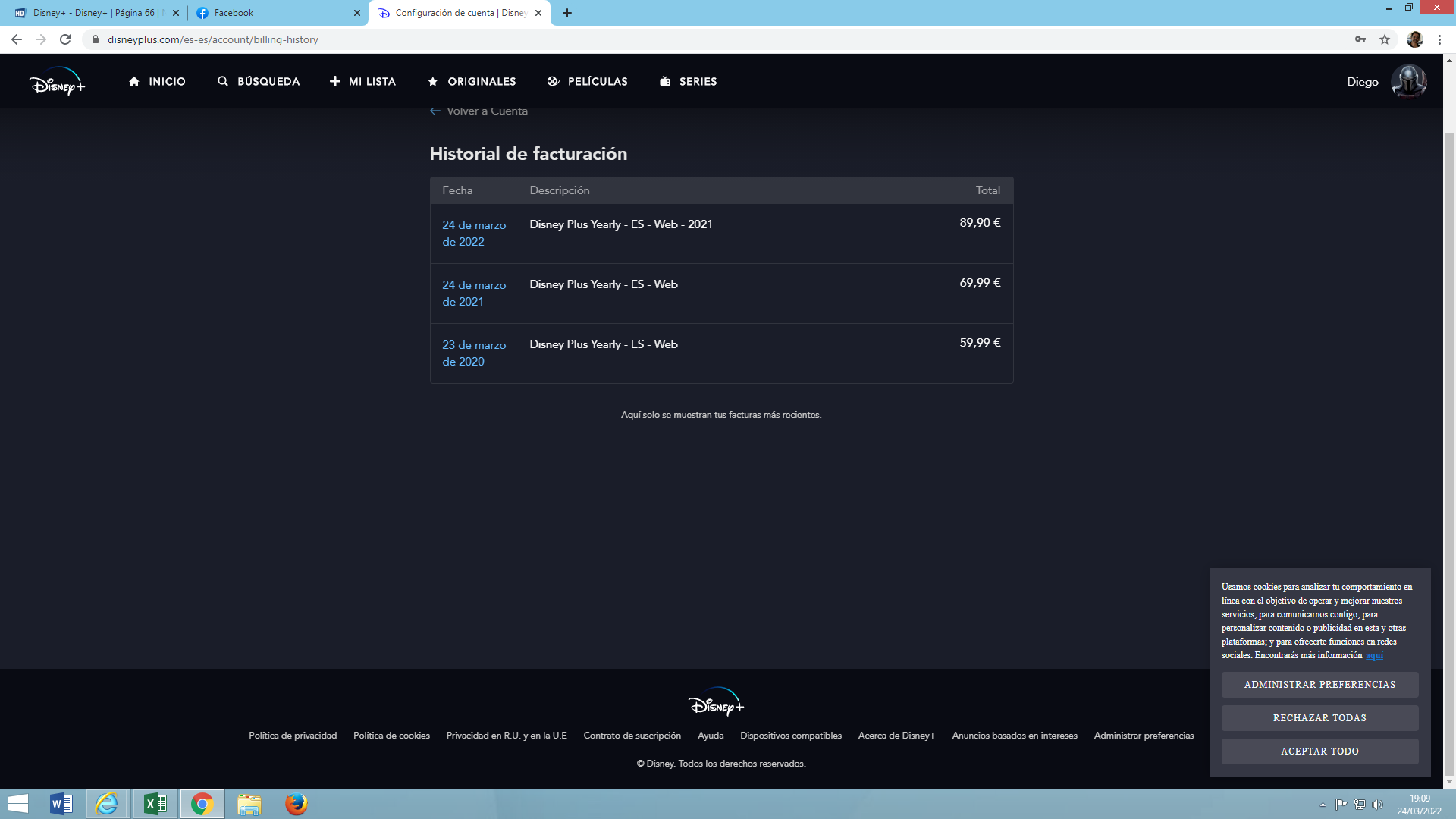Open Política de cookies footer link
The width and height of the screenshot is (1456, 819).
[x=391, y=736]
